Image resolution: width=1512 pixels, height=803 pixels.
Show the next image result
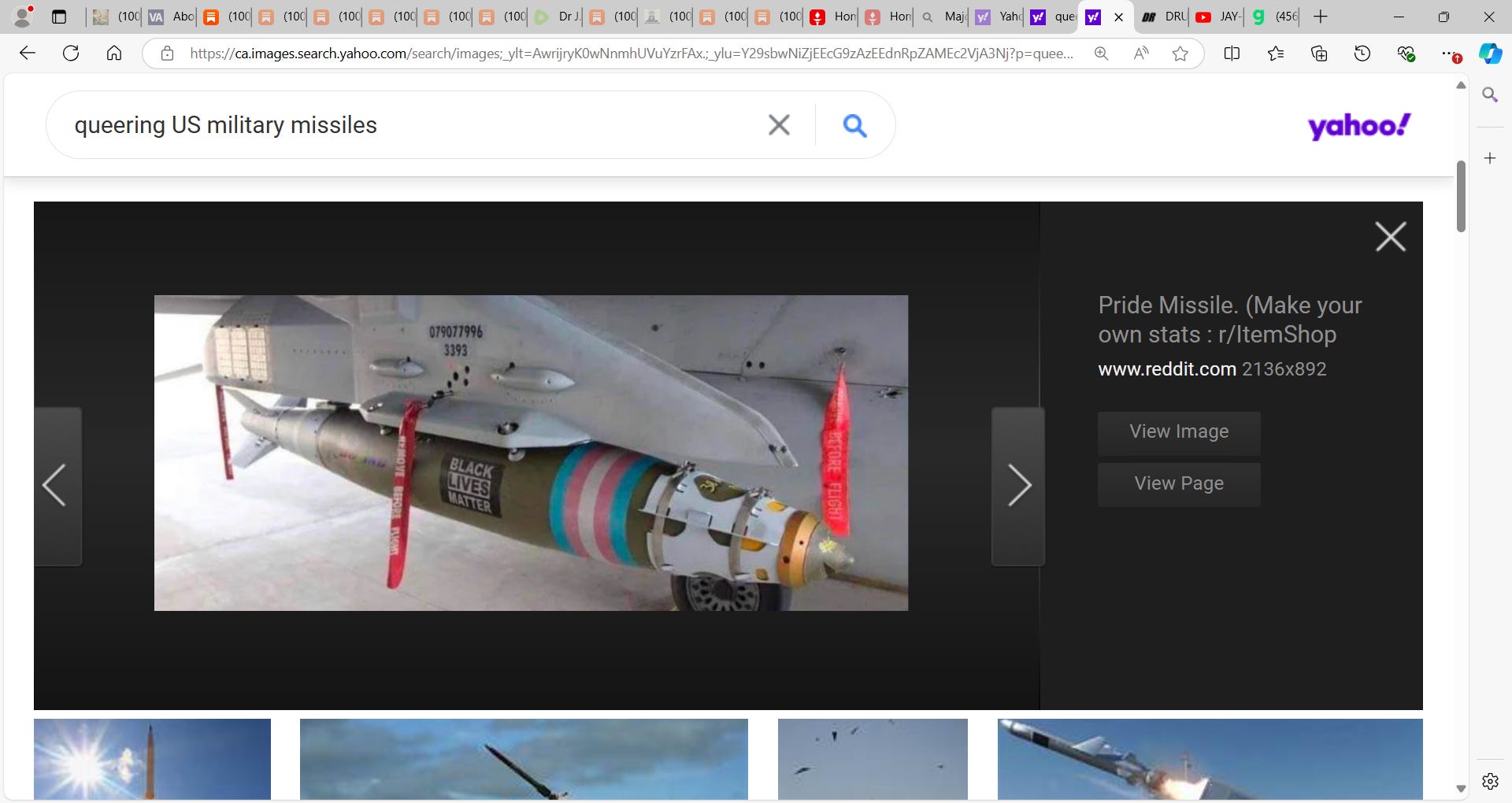pyautogui.click(x=1018, y=486)
